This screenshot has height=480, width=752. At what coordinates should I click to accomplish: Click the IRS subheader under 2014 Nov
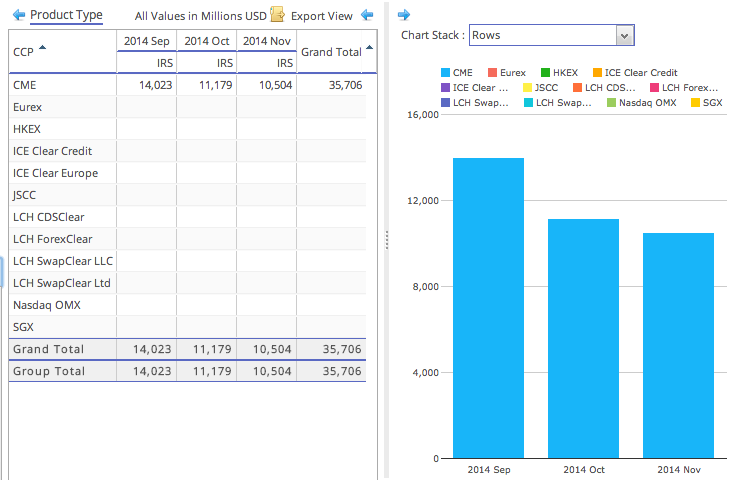[x=284, y=63]
